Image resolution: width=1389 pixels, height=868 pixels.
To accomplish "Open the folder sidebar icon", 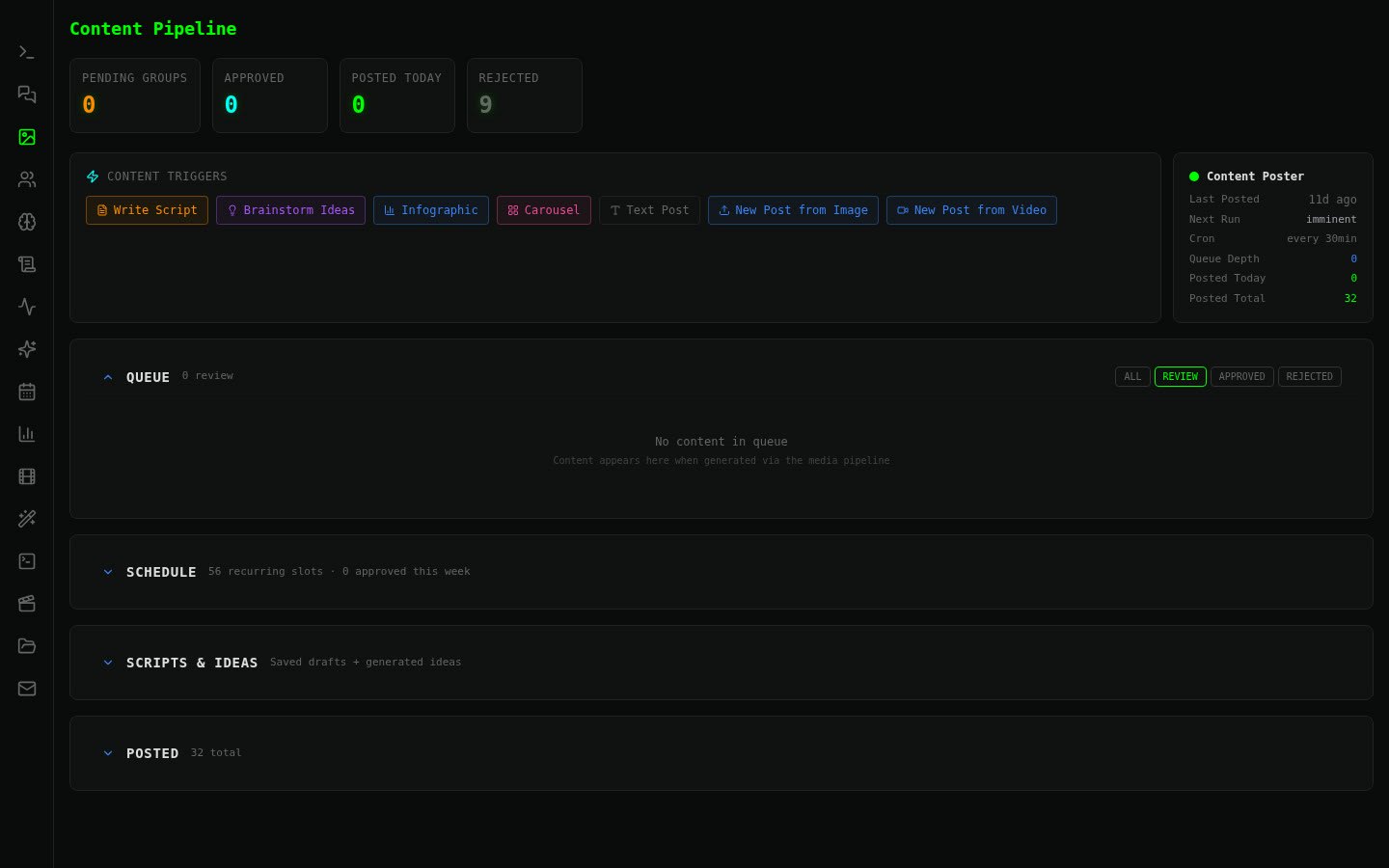I will [27, 646].
